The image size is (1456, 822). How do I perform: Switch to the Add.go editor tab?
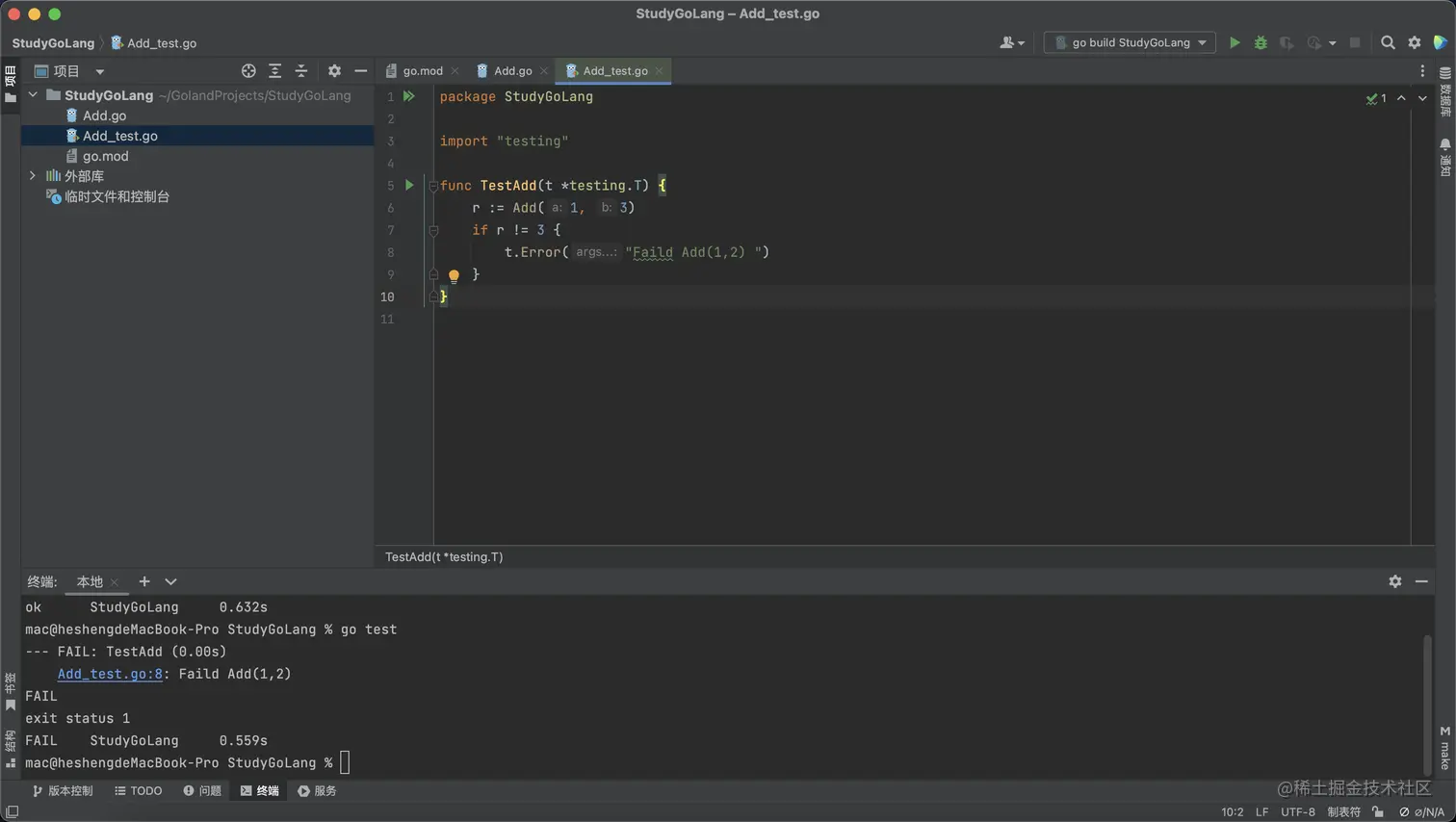(512, 71)
